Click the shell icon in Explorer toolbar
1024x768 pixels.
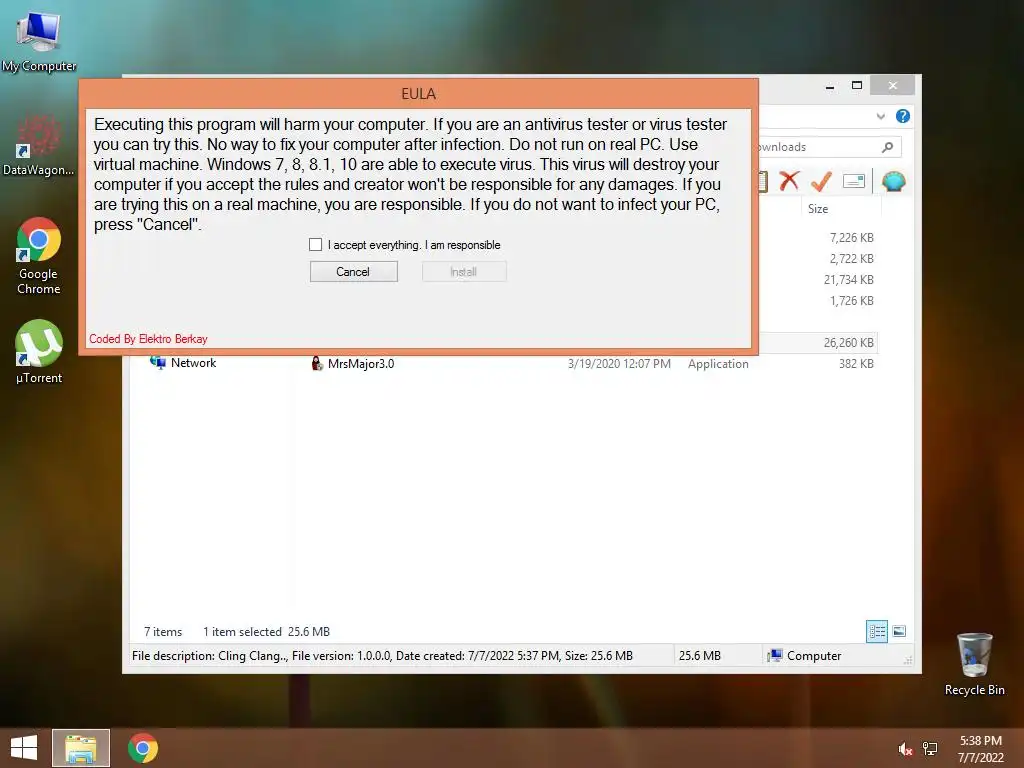point(893,181)
